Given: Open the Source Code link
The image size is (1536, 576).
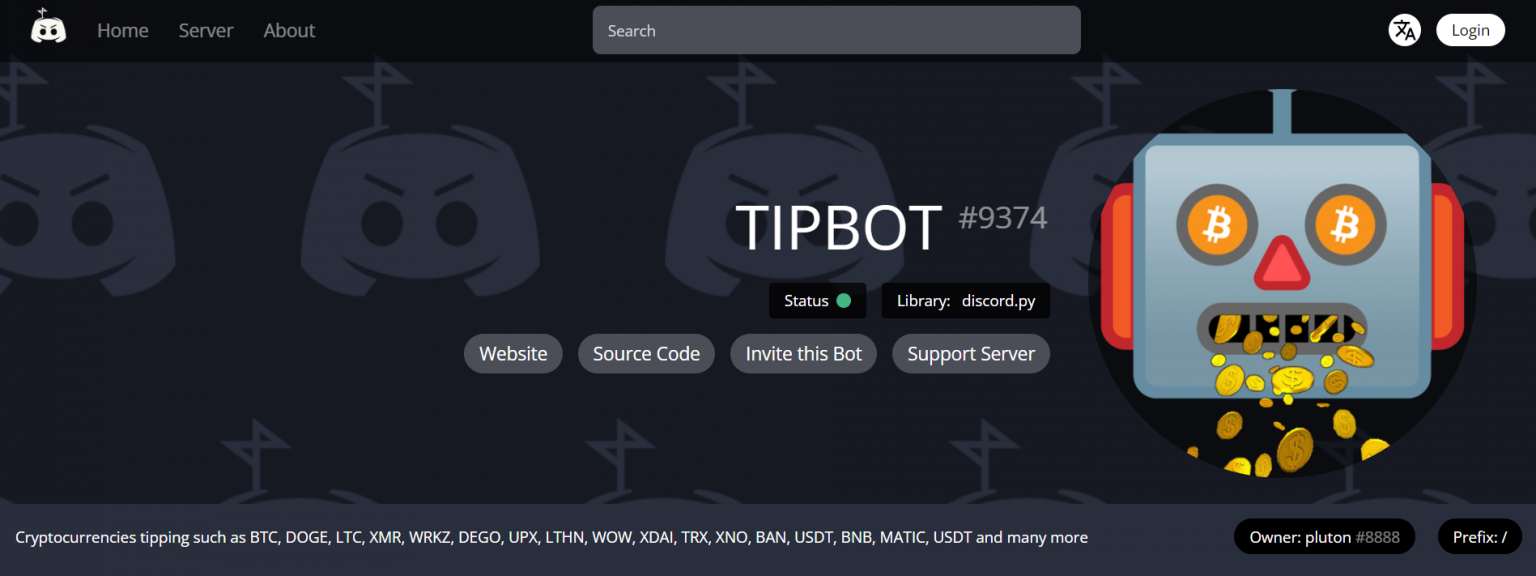Looking at the screenshot, I should click(646, 353).
